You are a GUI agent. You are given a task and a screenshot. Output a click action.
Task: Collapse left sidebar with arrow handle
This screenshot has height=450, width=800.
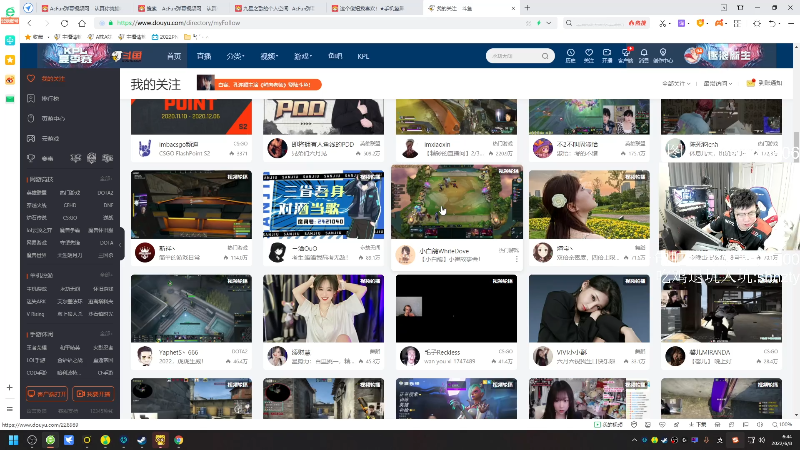tap(120, 244)
